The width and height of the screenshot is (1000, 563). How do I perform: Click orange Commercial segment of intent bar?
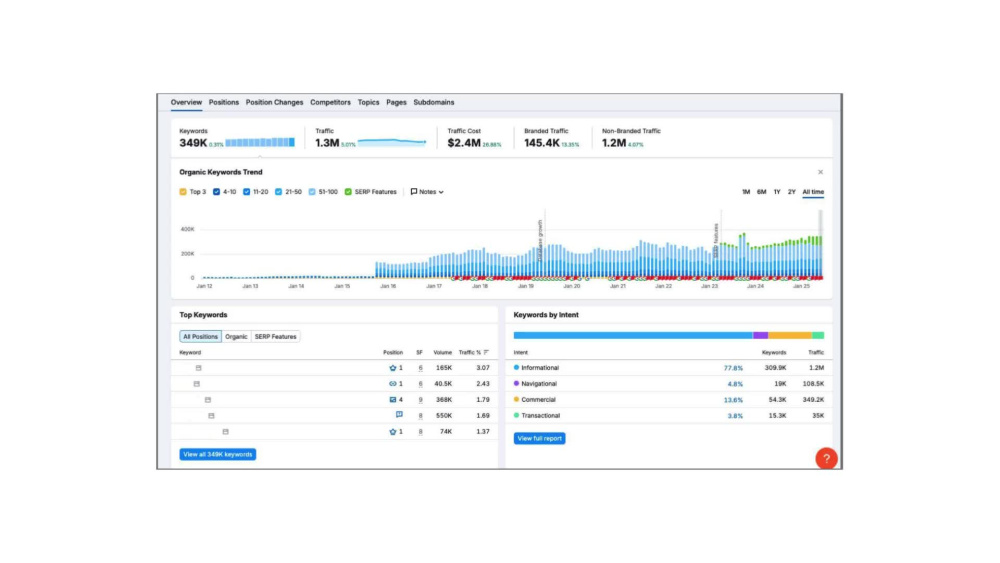tap(790, 335)
